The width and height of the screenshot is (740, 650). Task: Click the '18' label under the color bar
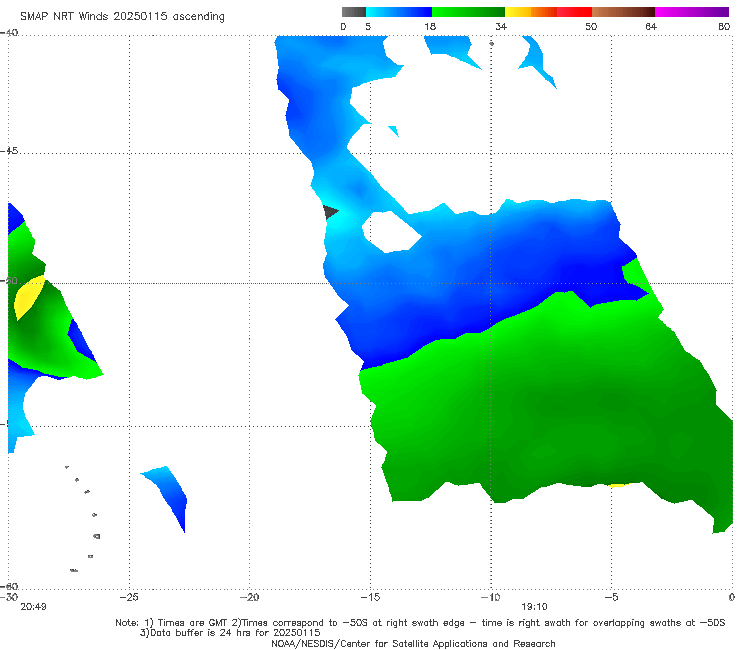[x=430, y=27]
